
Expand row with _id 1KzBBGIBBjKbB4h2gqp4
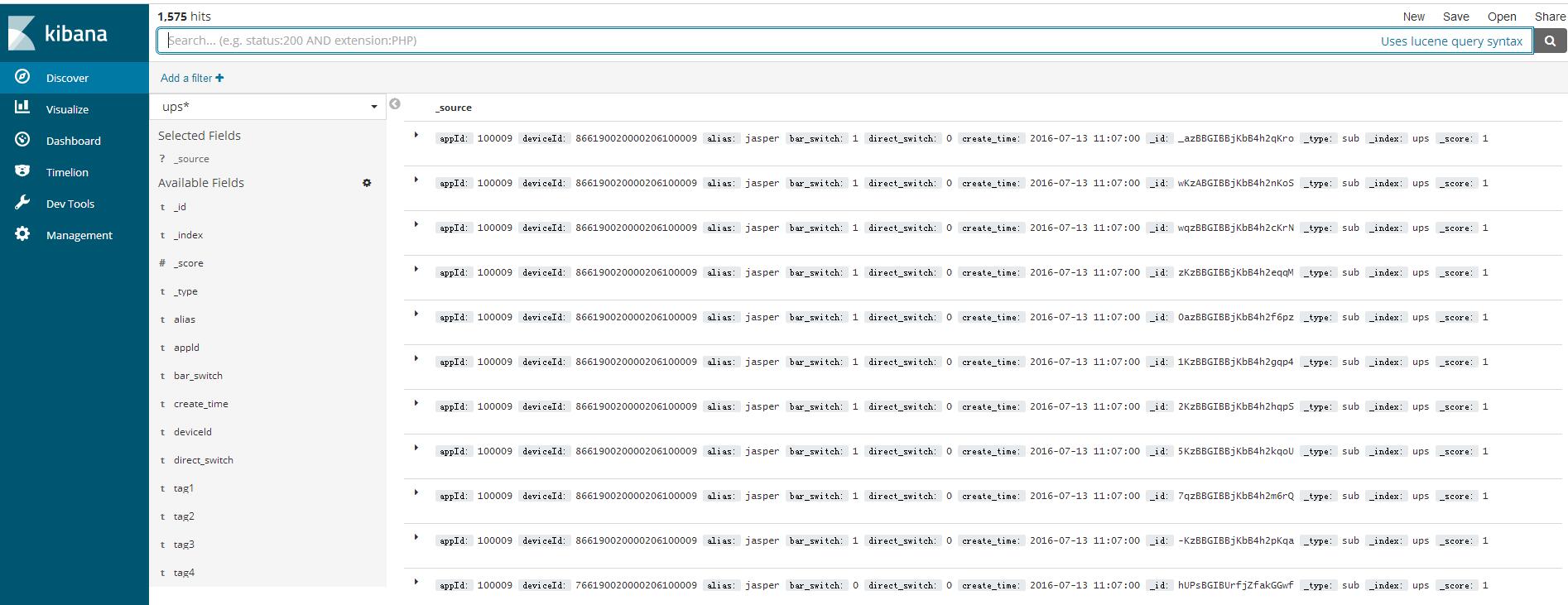pyautogui.click(x=416, y=358)
